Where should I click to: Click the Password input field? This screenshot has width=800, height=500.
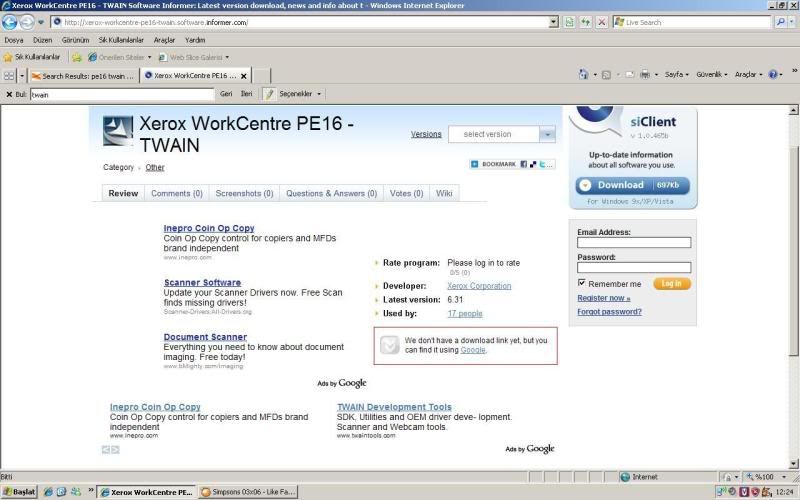tap(634, 267)
